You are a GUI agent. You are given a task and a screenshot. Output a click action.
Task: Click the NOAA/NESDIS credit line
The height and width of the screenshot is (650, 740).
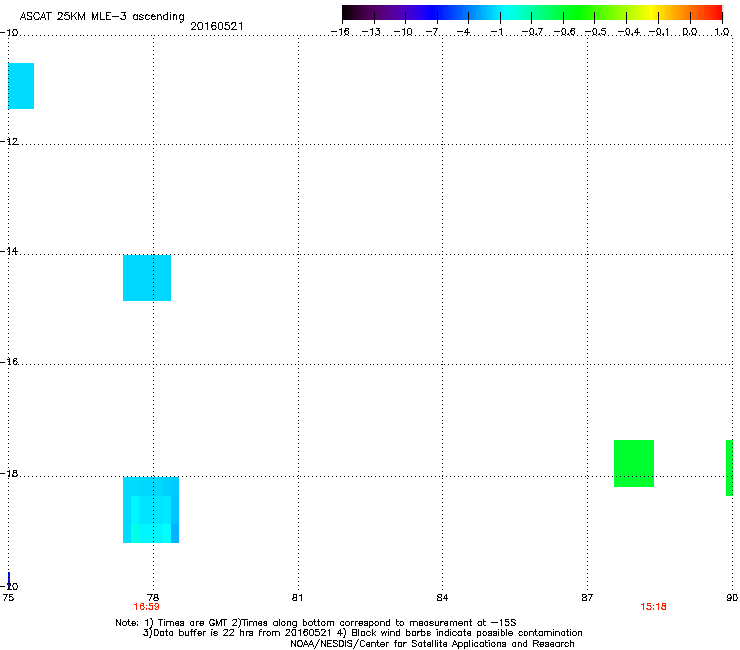432,644
